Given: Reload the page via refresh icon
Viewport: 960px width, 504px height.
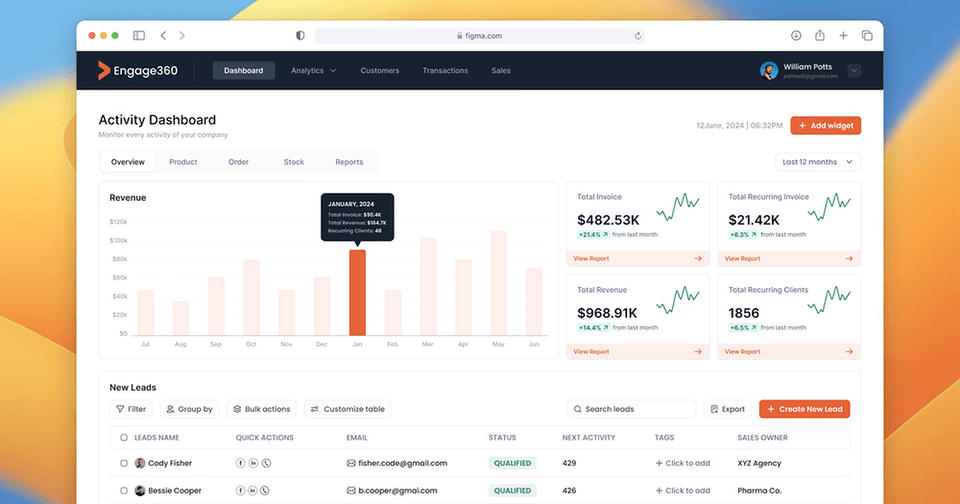Looking at the screenshot, I should point(638,36).
